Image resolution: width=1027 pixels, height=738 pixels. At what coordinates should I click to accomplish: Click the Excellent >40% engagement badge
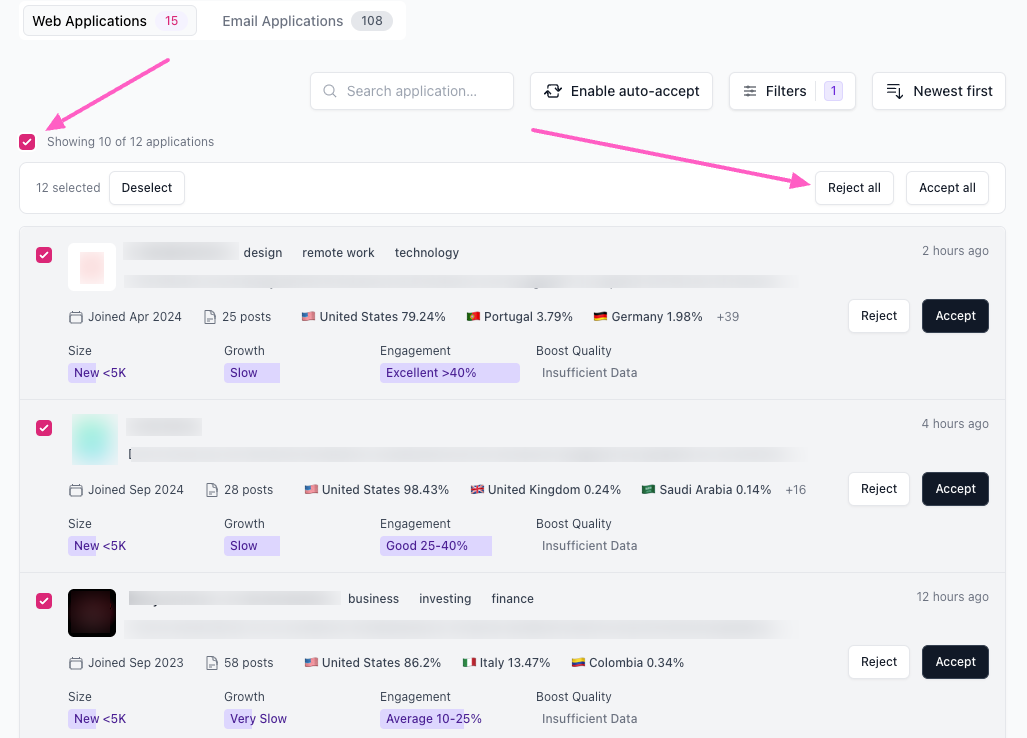449,373
